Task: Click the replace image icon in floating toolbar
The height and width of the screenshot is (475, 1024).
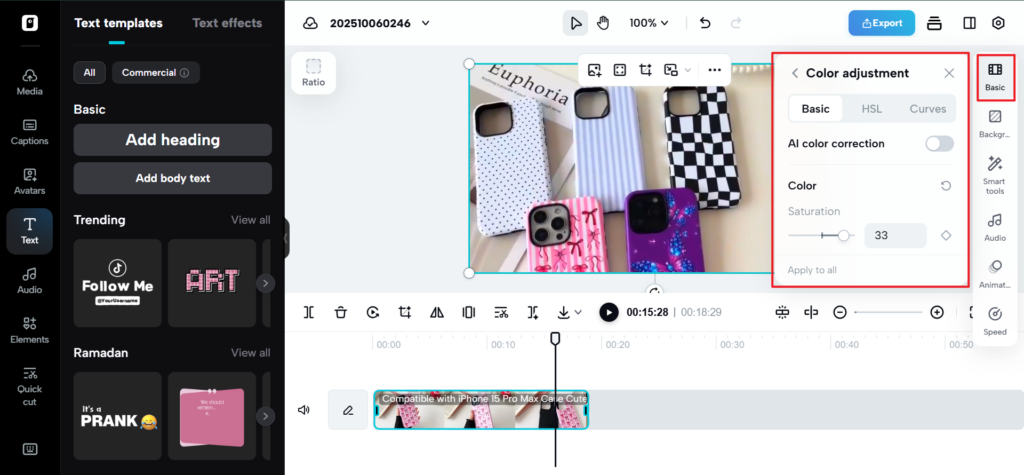Action: [x=594, y=70]
